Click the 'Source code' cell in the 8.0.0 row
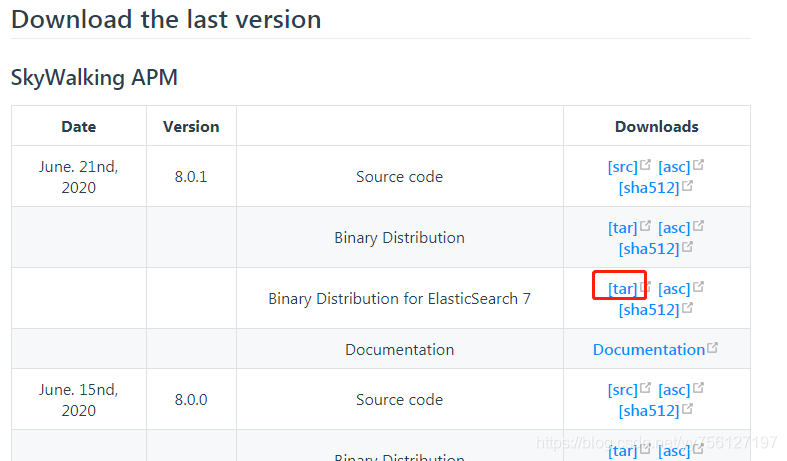 point(400,400)
